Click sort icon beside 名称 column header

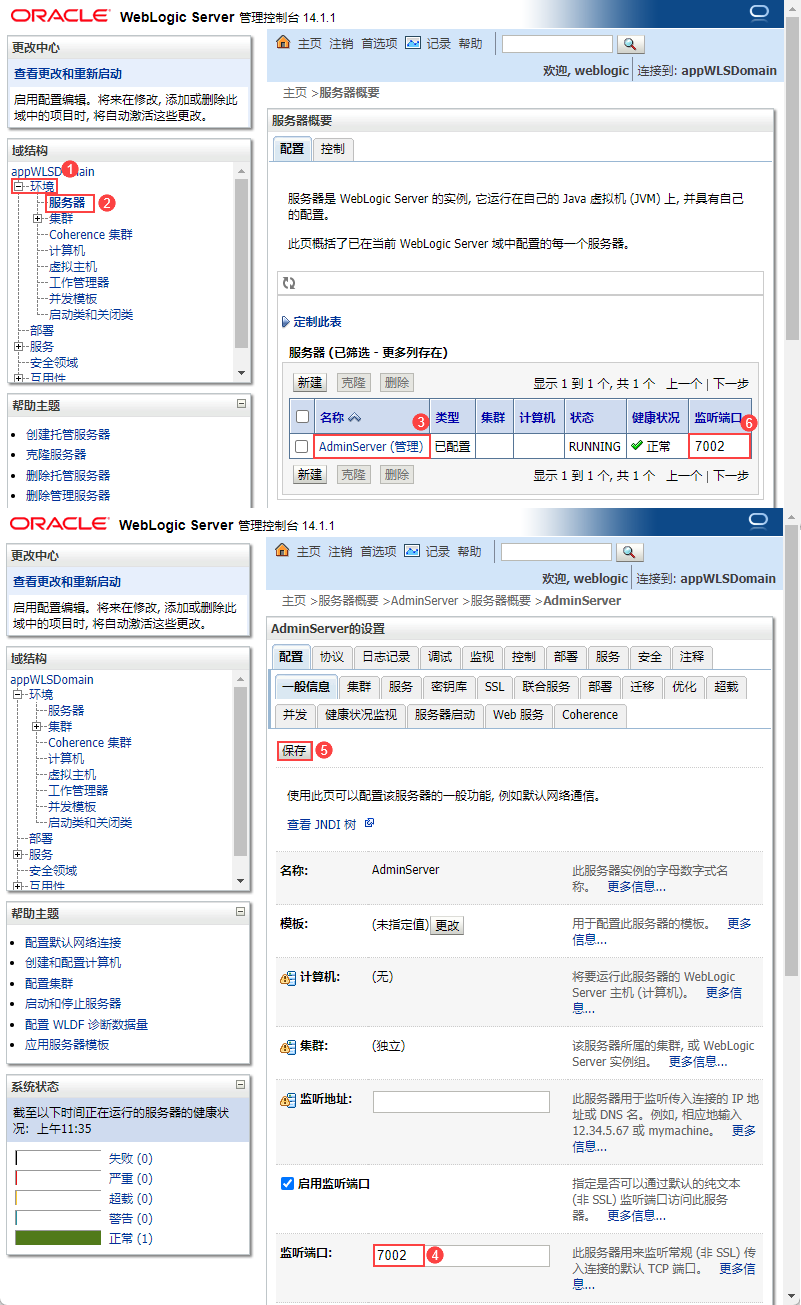click(354, 417)
